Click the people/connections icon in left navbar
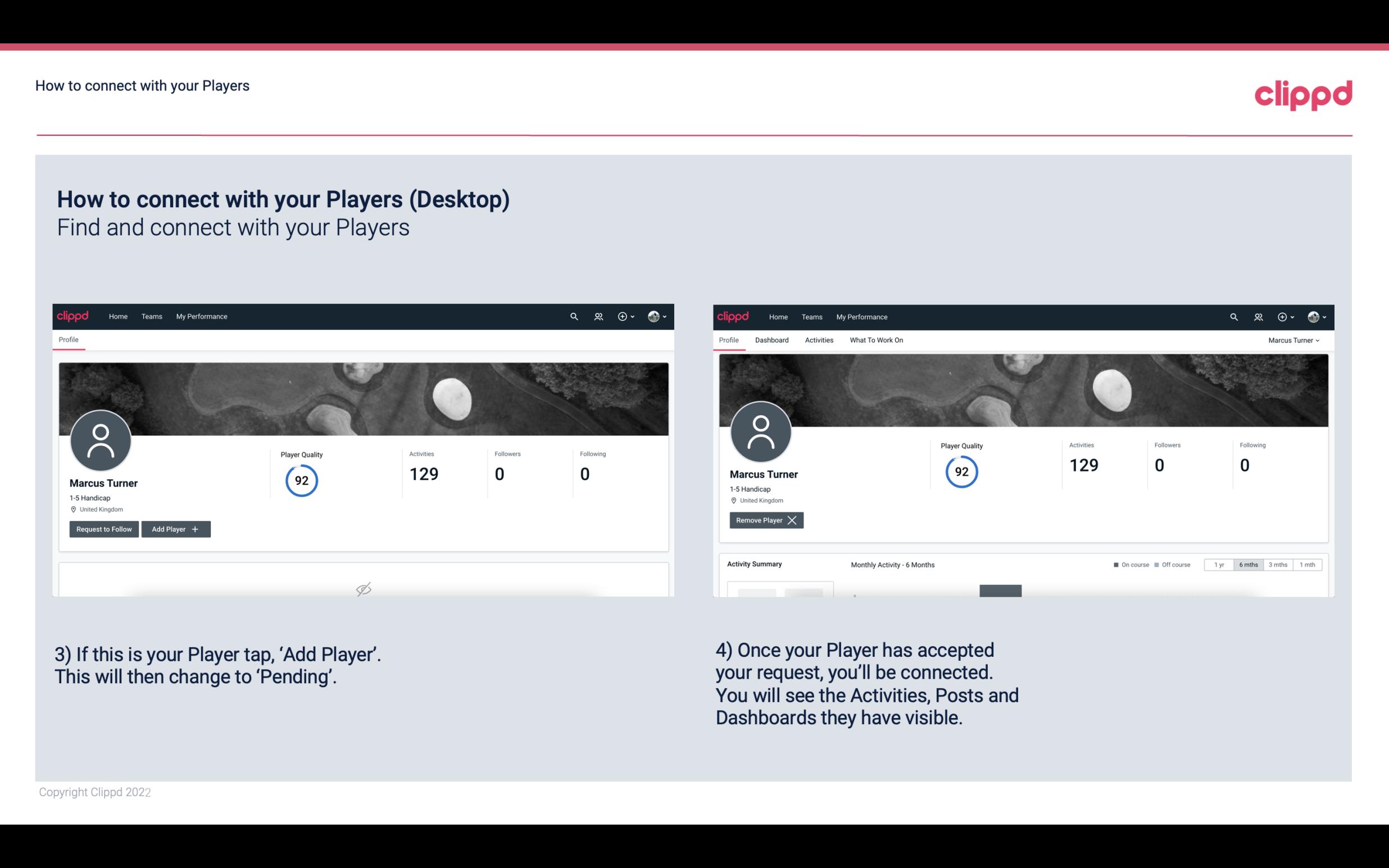This screenshot has height=868, width=1389. pos(597,316)
